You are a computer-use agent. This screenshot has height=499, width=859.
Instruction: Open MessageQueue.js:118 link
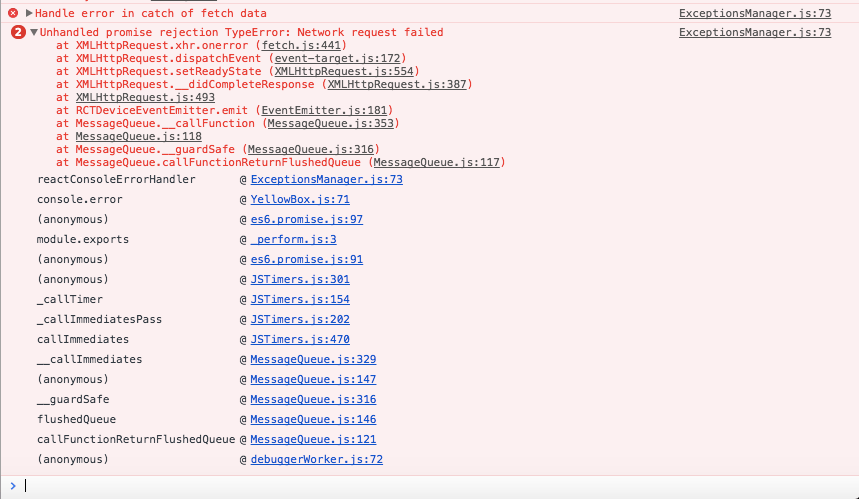(139, 136)
